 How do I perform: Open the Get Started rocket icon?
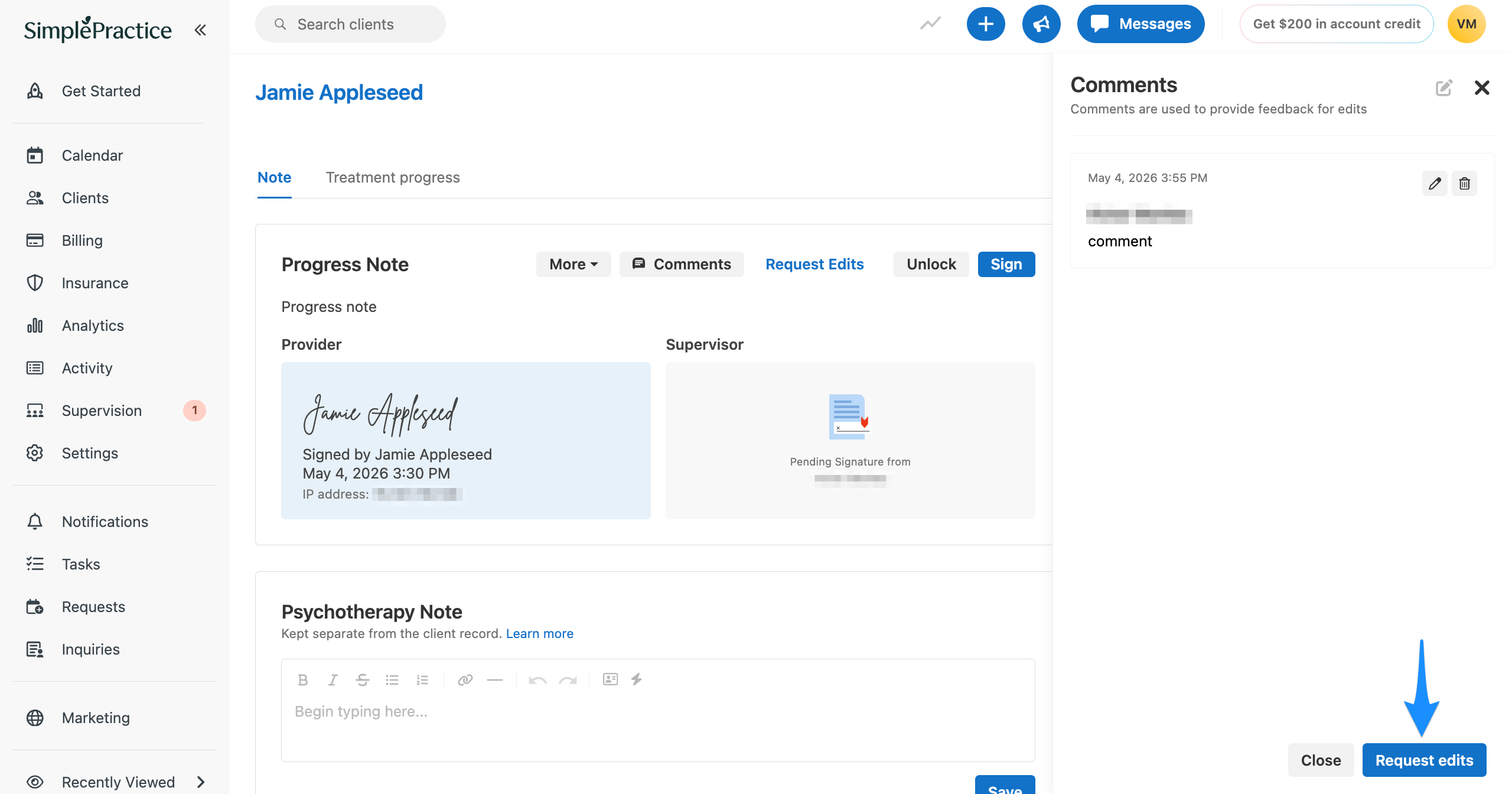[35, 91]
